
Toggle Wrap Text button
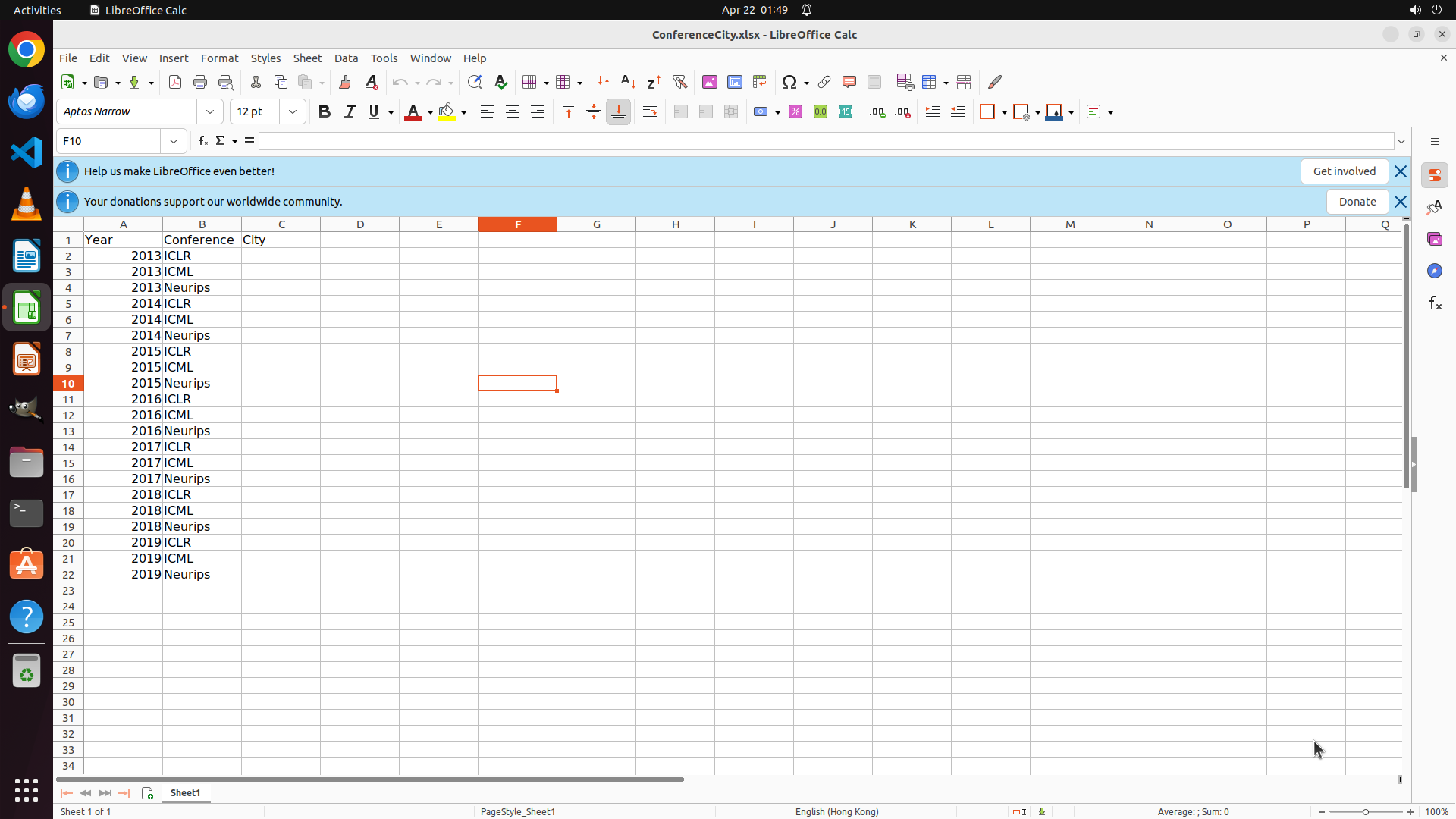coord(650,112)
